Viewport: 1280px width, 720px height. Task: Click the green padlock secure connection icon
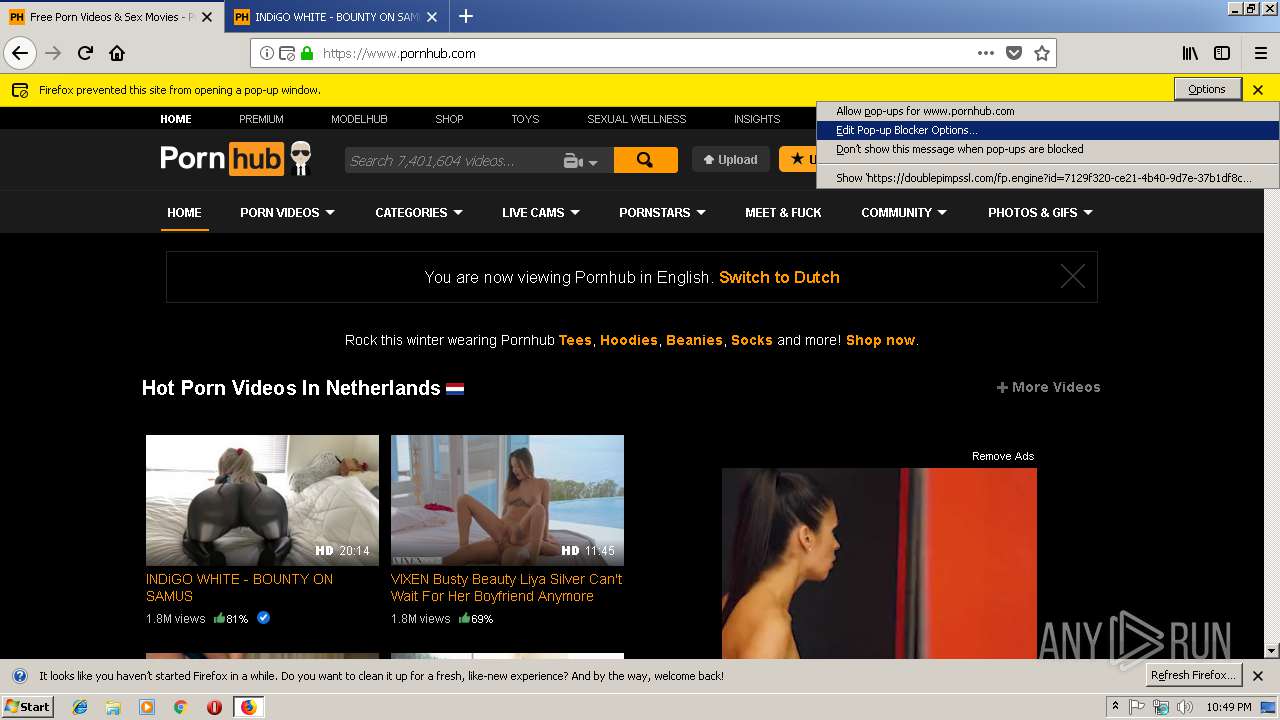pyautogui.click(x=307, y=53)
